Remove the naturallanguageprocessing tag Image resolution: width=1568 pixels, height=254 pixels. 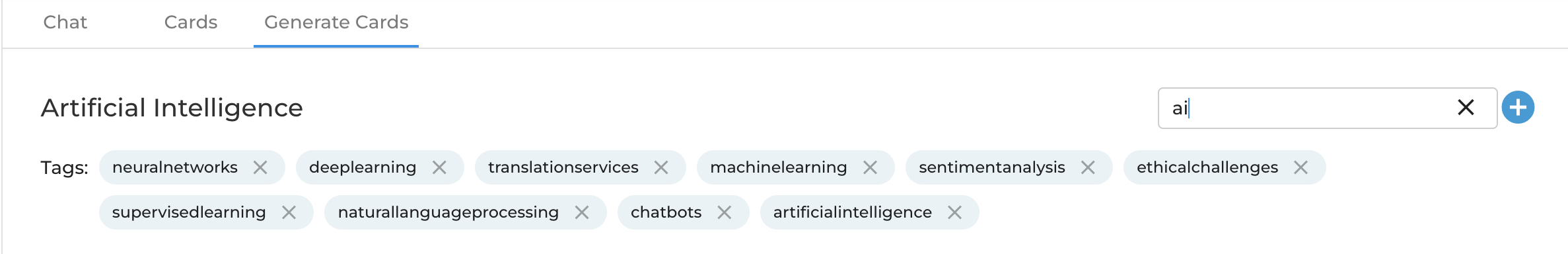click(581, 212)
